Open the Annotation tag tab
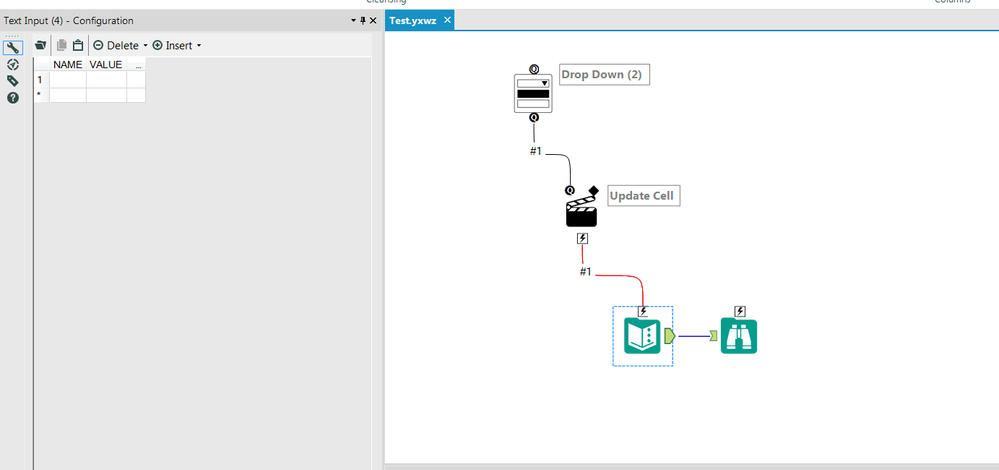The width and height of the screenshot is (999, 470). pyautogui.click(x=13, y=81)
